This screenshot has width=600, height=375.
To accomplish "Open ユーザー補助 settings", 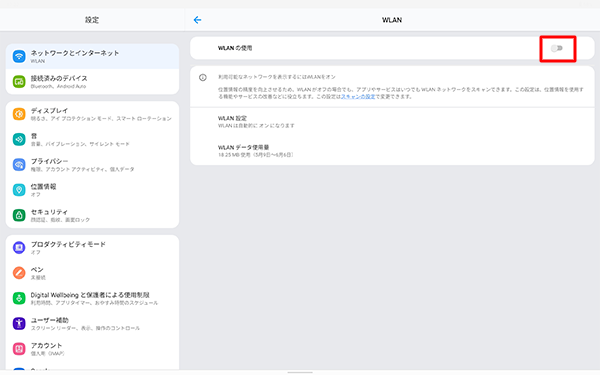I will [92, 323].
